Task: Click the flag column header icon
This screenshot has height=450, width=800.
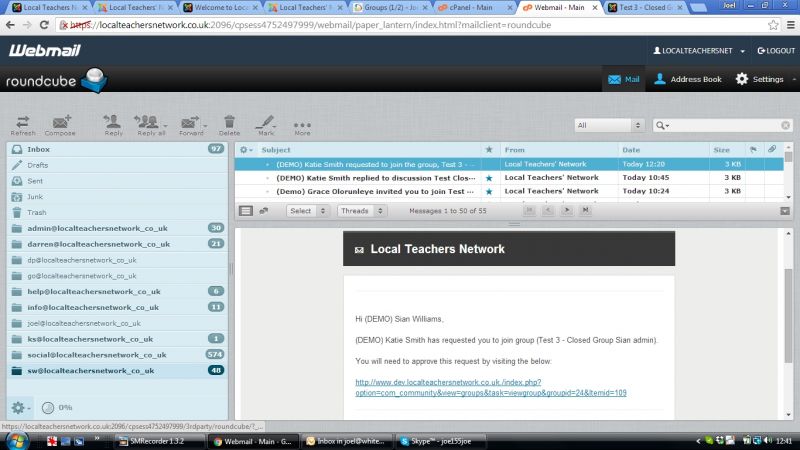Action: click(753, 149)
